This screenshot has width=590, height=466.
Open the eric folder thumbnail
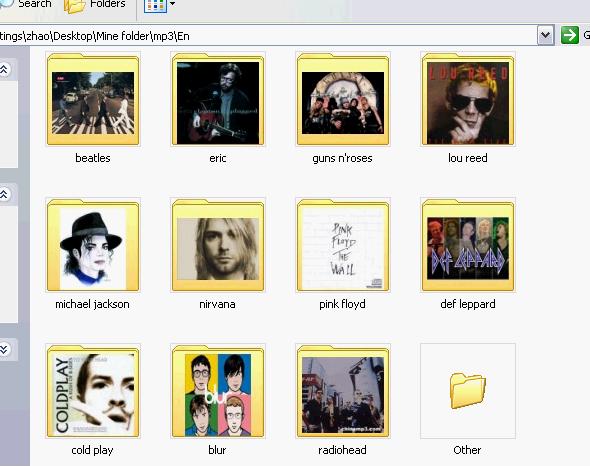218,99
